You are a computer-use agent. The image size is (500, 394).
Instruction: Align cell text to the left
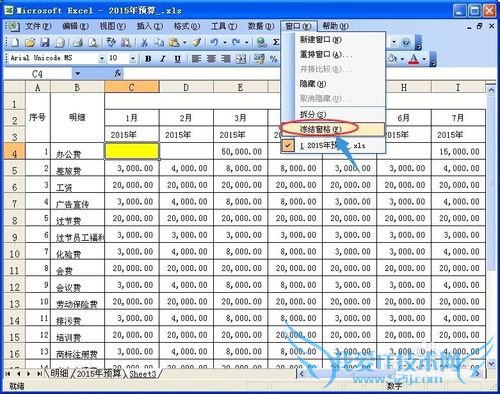(196, 59)
